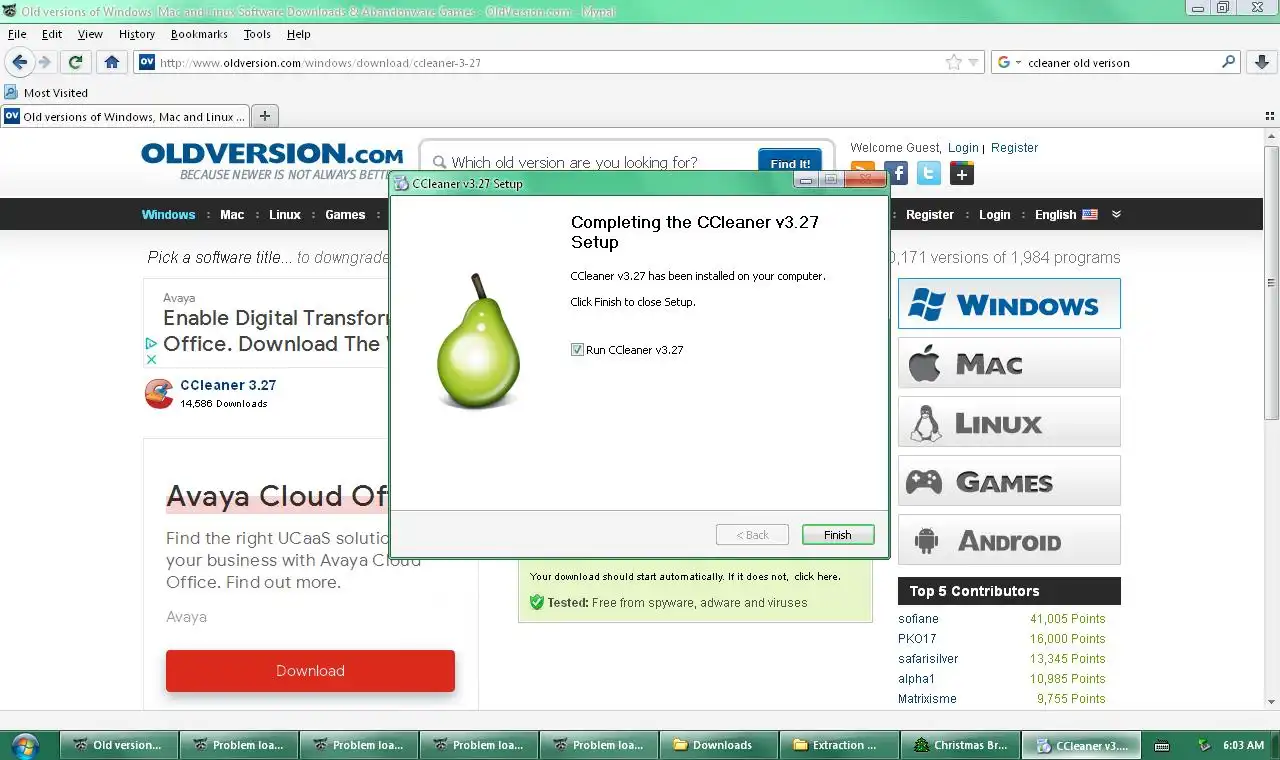This screenshot has width=1280, height=760.
Task: Click the CCleaner 3.27 title link
Action: click(x=228, y=385)
